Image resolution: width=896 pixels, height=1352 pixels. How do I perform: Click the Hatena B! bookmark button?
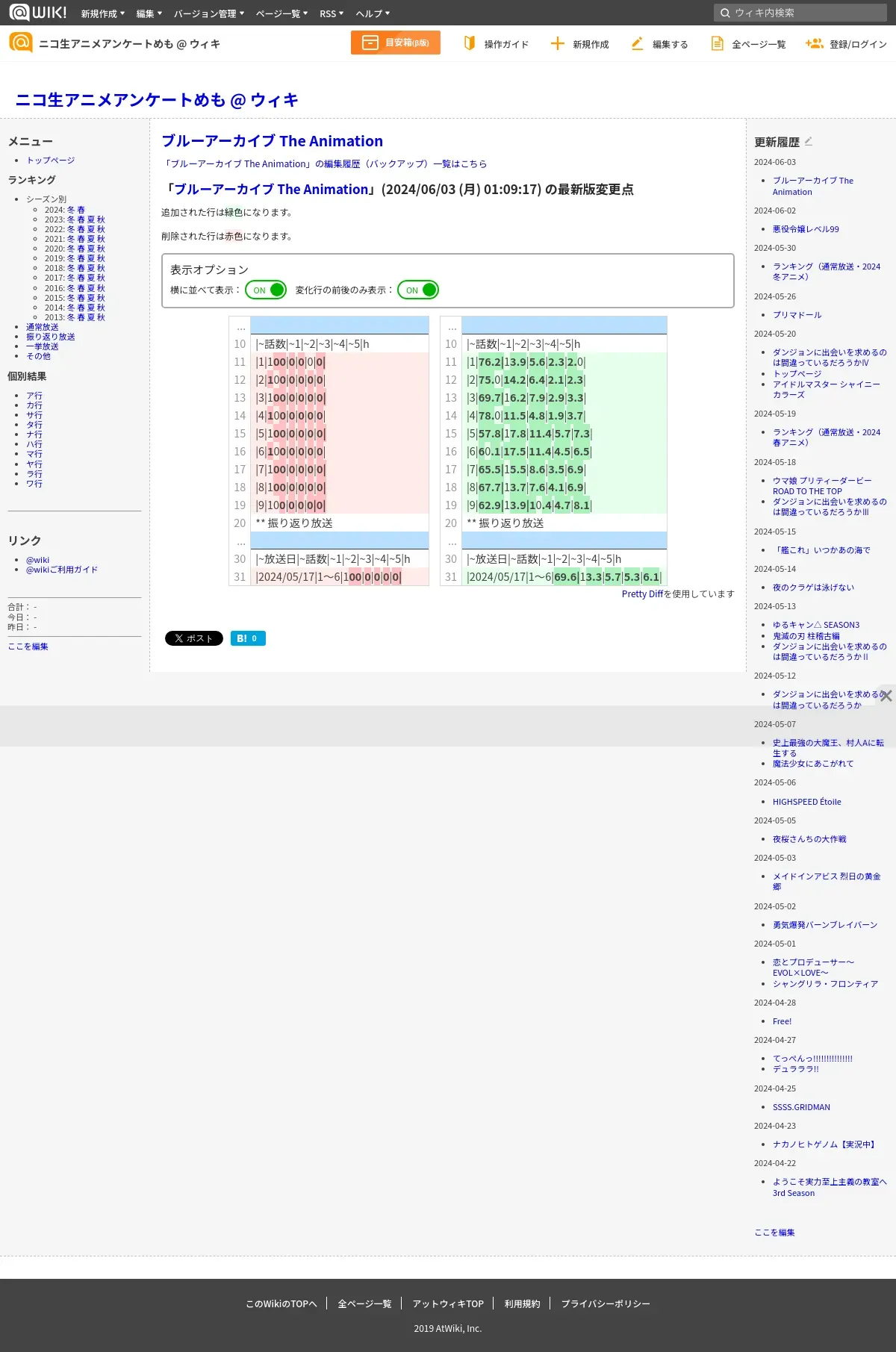pyautogui.click(x=248, y=638)
